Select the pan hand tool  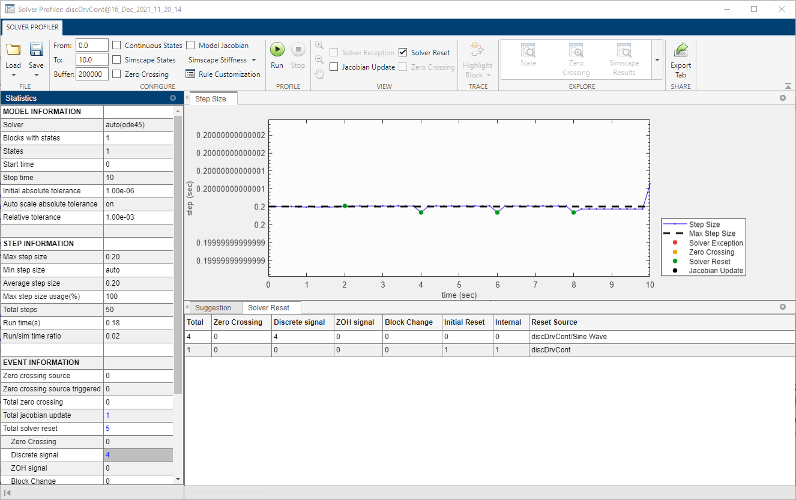pyautogui.click(x=319, y=73)
